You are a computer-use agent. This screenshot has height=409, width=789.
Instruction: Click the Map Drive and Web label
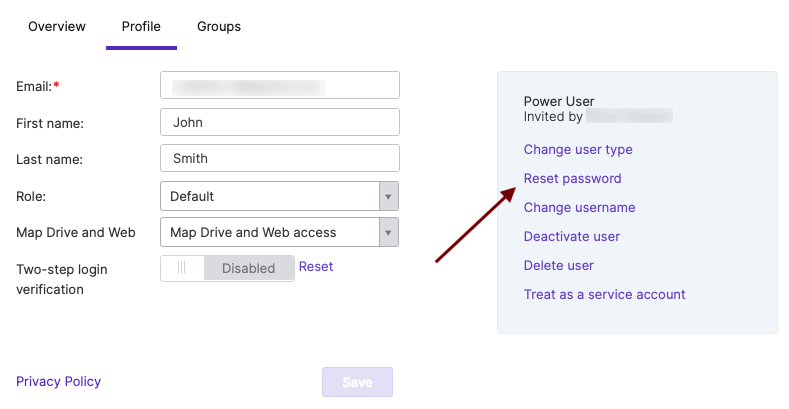pos(76,232)
